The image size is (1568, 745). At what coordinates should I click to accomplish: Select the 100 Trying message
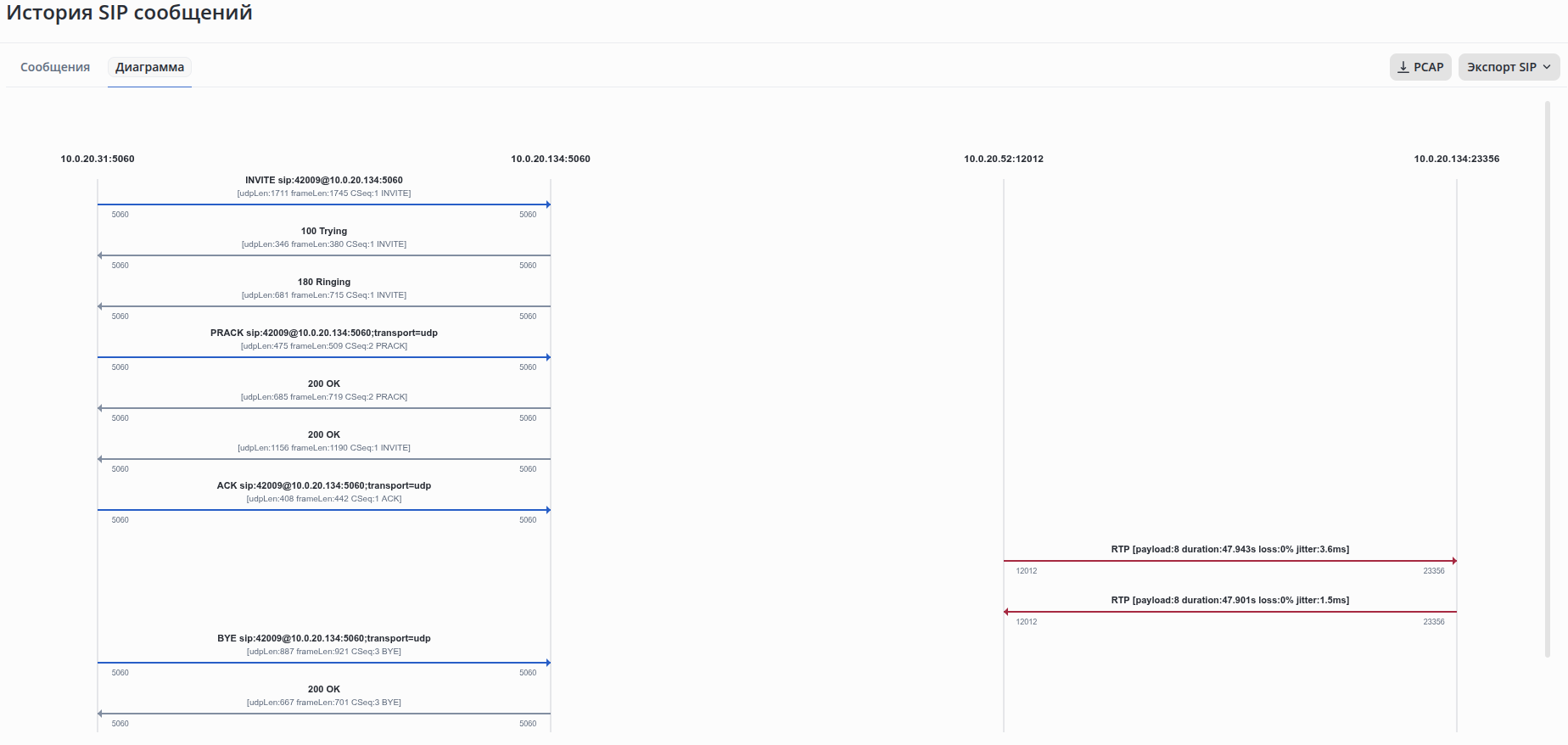(323, 231)
